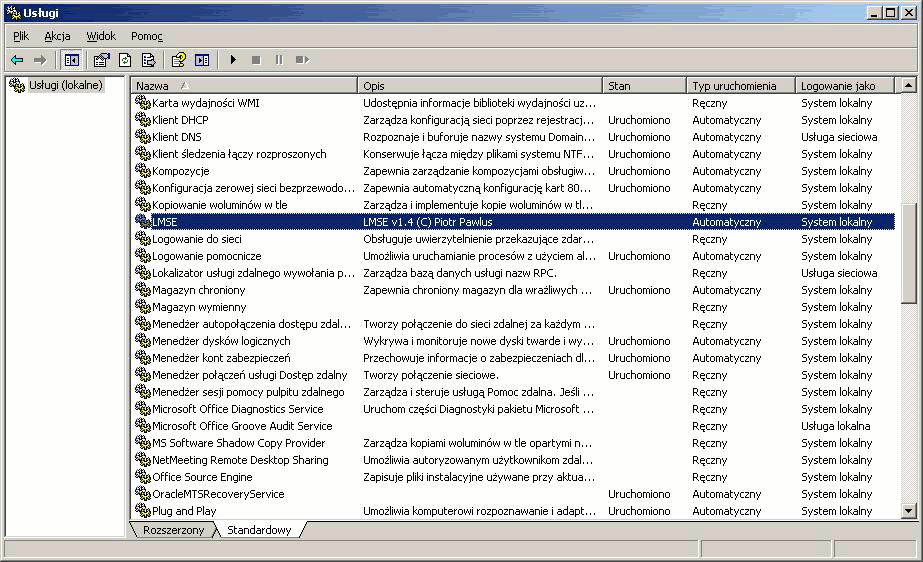Click the Export list toolbar icon
Viewport: 923px width, 562px height.
pos(148,60)
